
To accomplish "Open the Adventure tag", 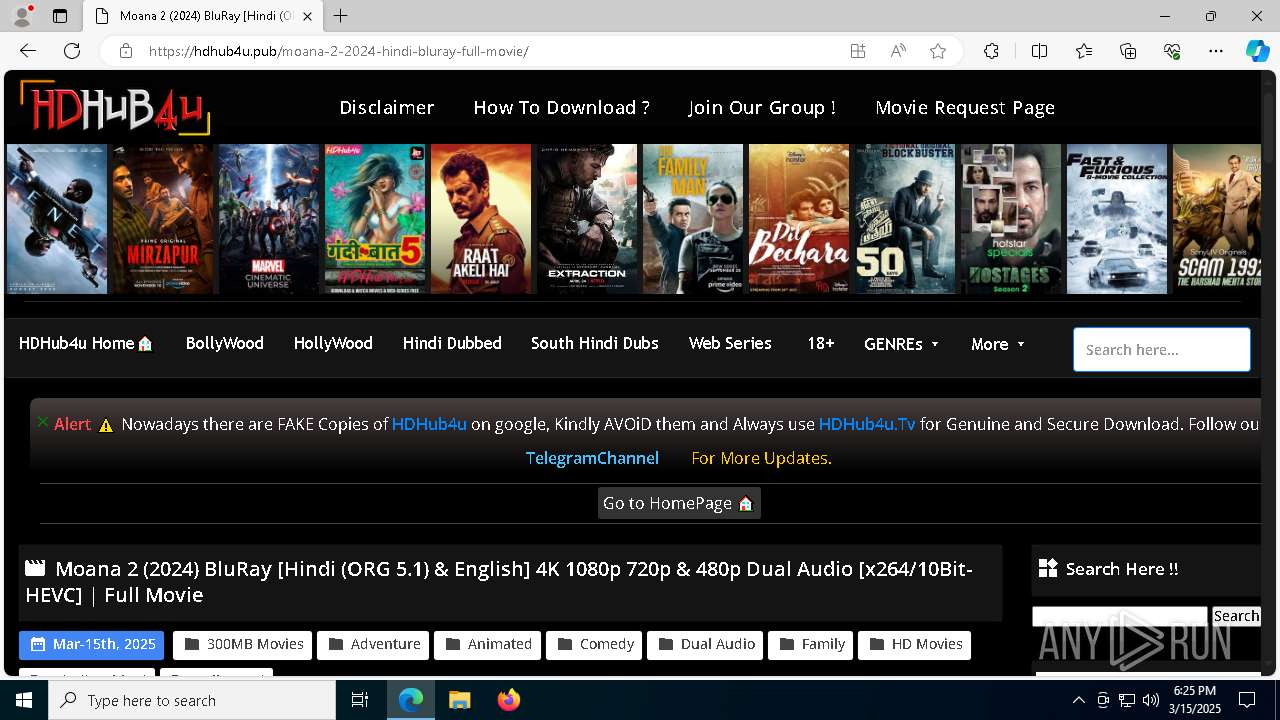I will tap(373, 644).
